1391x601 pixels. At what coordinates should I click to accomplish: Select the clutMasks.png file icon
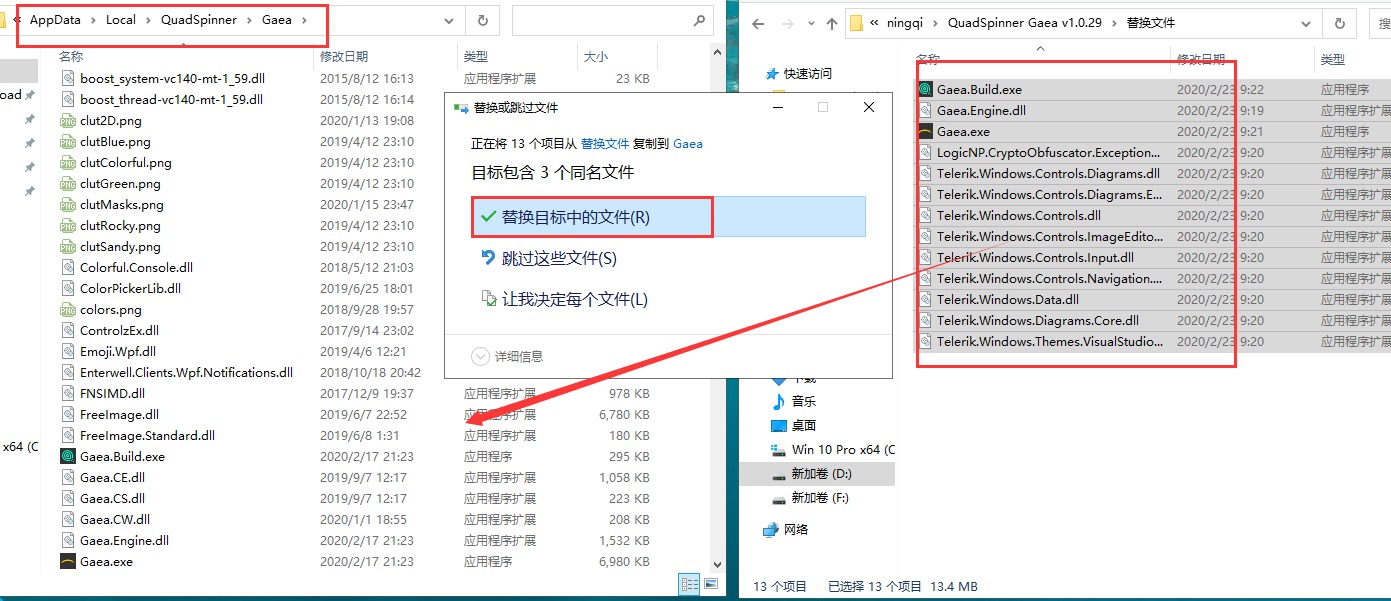68,204
